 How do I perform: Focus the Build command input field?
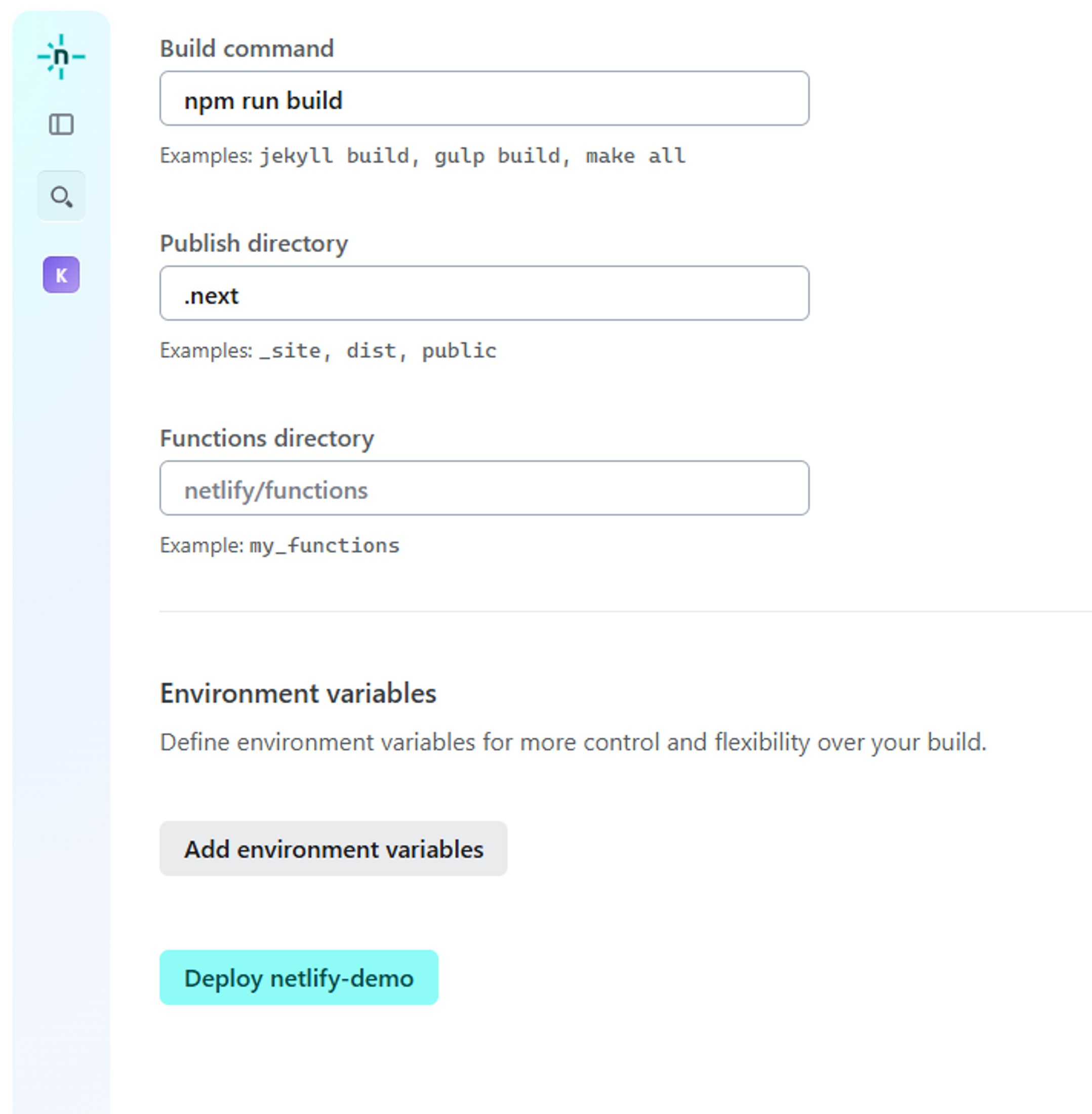tap(483, 98)
